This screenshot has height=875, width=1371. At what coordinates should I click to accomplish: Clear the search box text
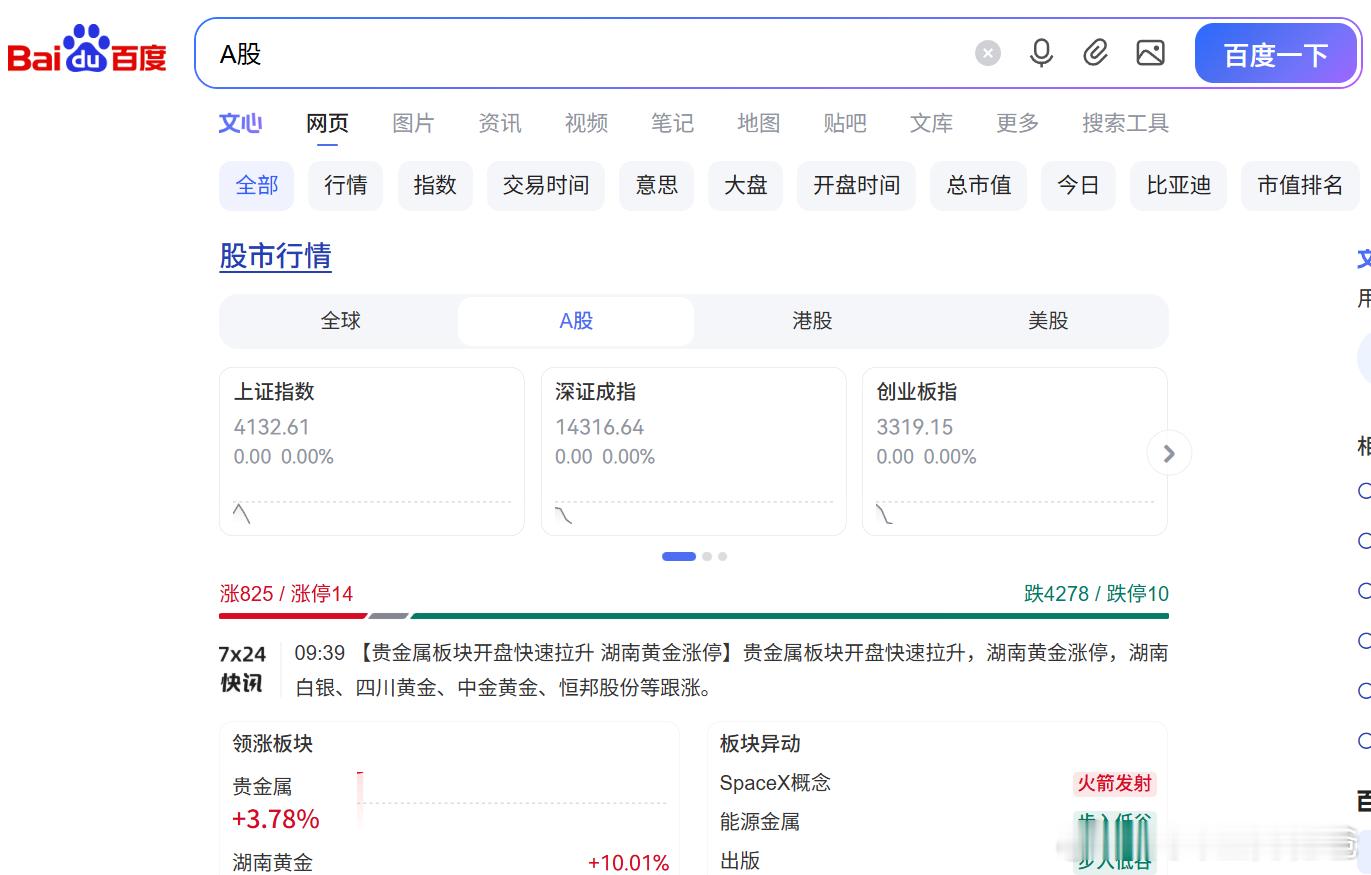coord(988,53)
